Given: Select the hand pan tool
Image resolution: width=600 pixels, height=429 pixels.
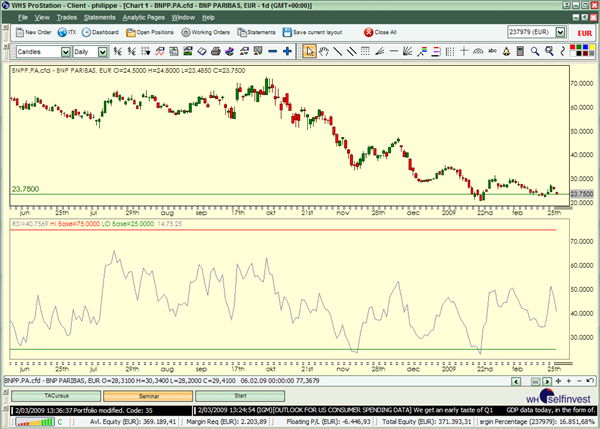Looking at the screenshot, I should point(324,51).
